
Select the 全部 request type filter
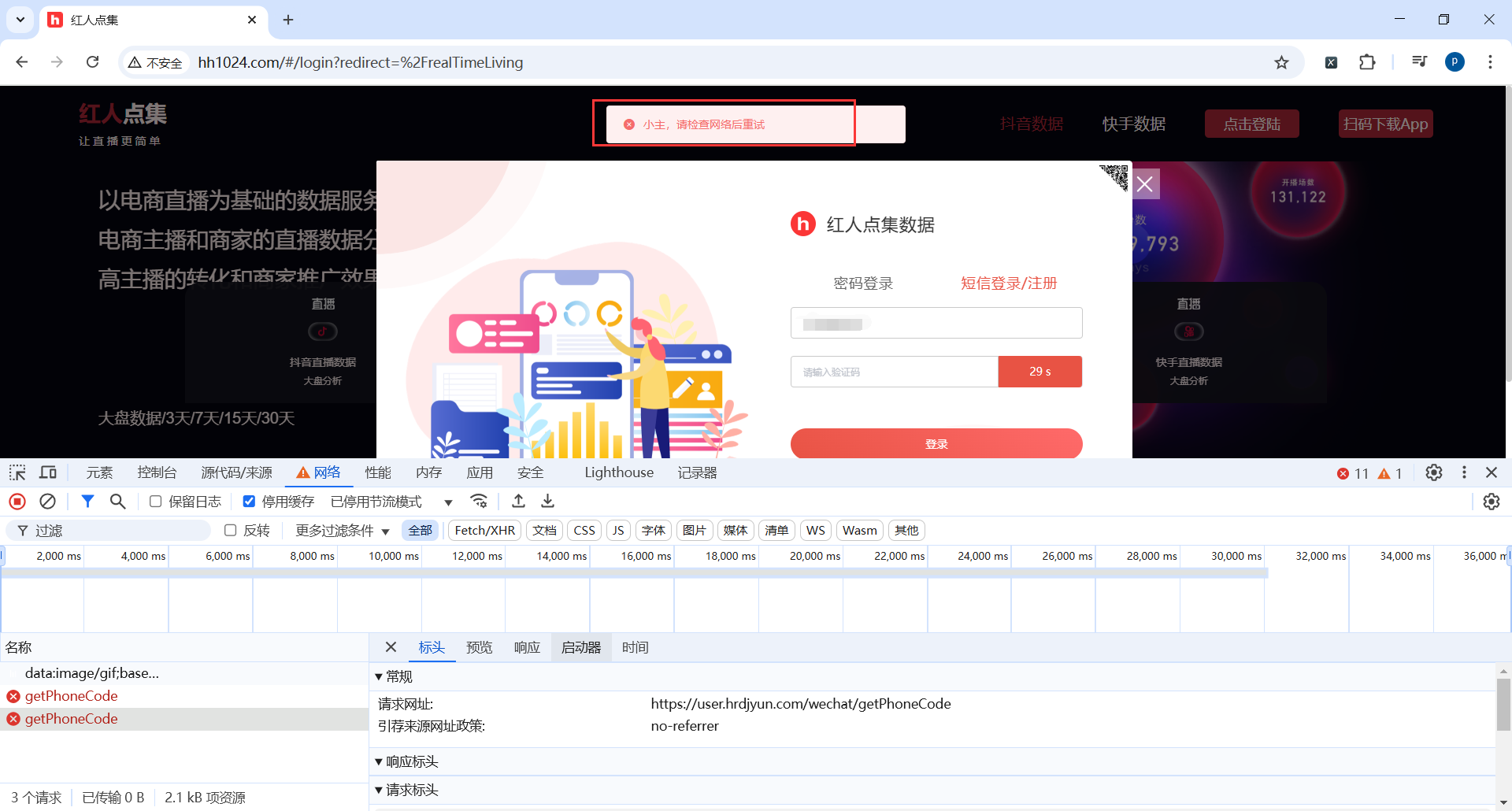point(421,531)
